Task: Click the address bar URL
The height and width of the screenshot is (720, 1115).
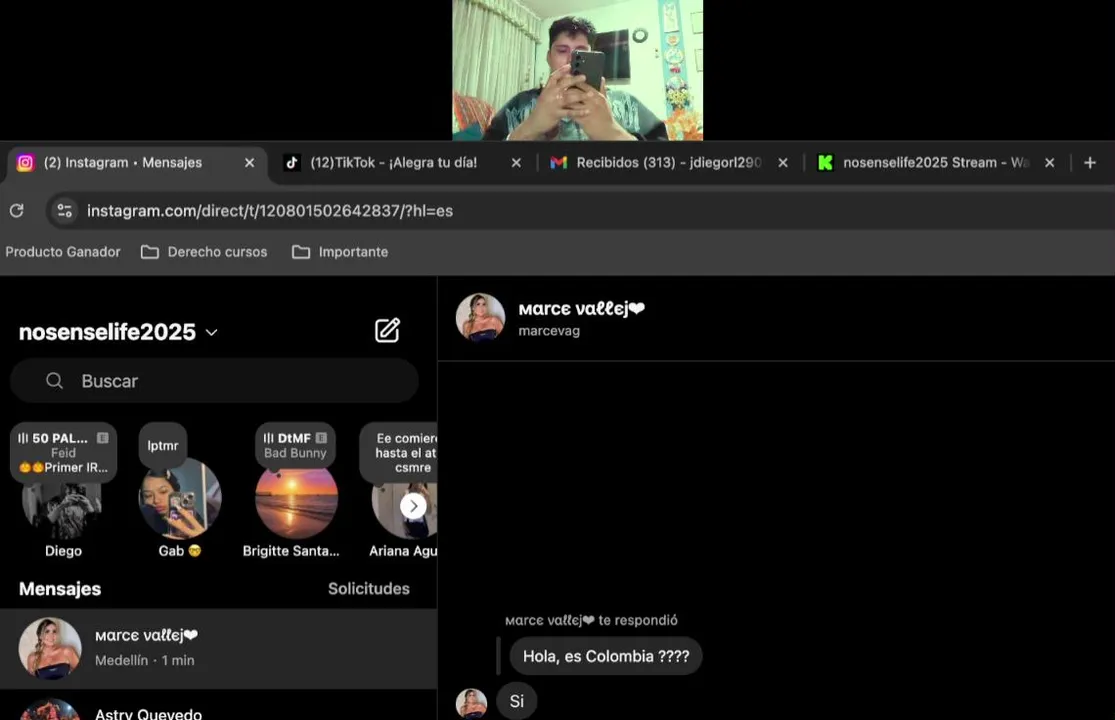Action: [x=270, y=211]
